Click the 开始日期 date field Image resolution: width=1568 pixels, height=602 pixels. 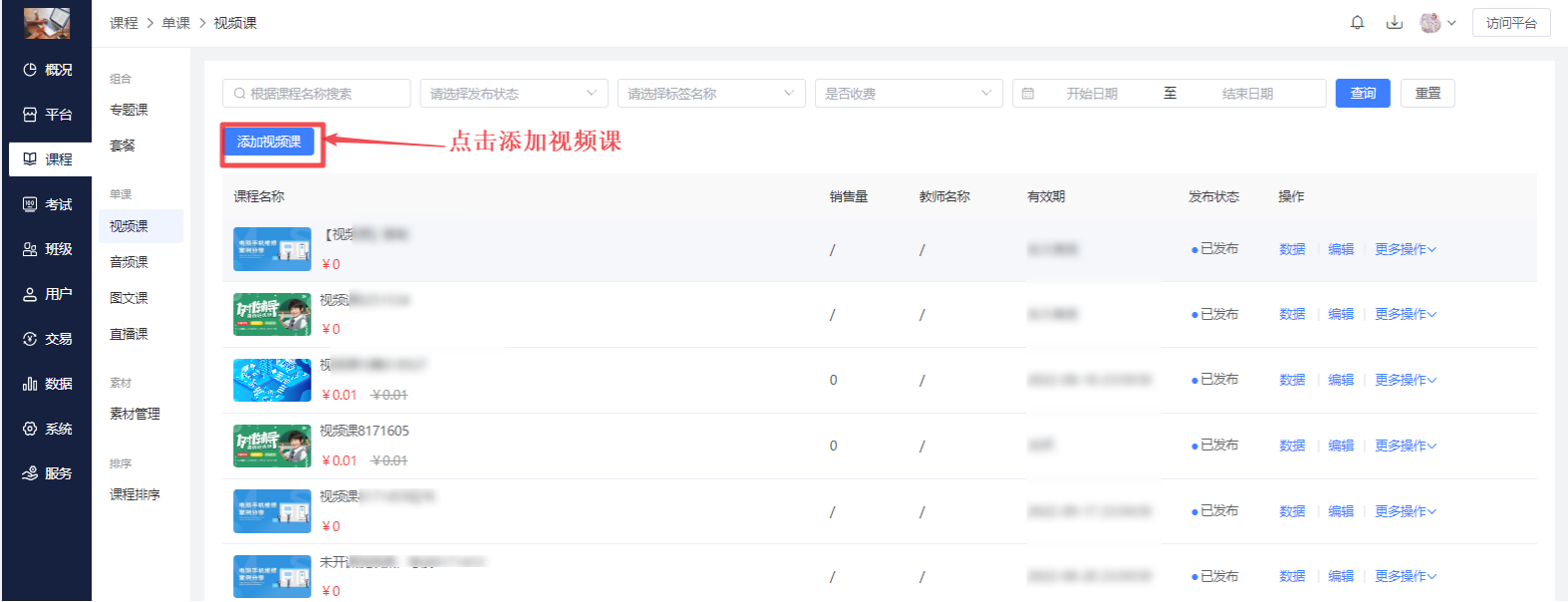(x=1092, y=94)
